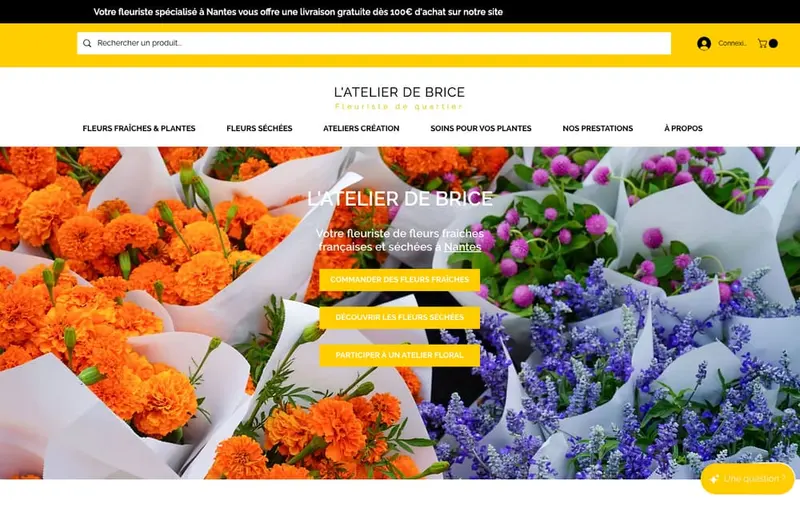This screenshot has width=800, height=512.
Task: Select Soins pour vos plantes menu
Action: (x=481, y=129)
